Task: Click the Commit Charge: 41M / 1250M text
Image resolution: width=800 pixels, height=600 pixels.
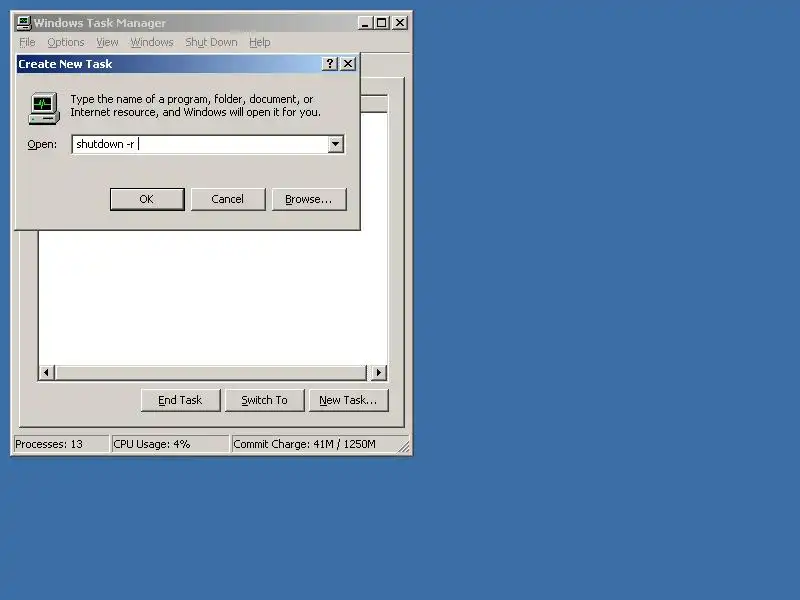Action: (x=304, y=444)
